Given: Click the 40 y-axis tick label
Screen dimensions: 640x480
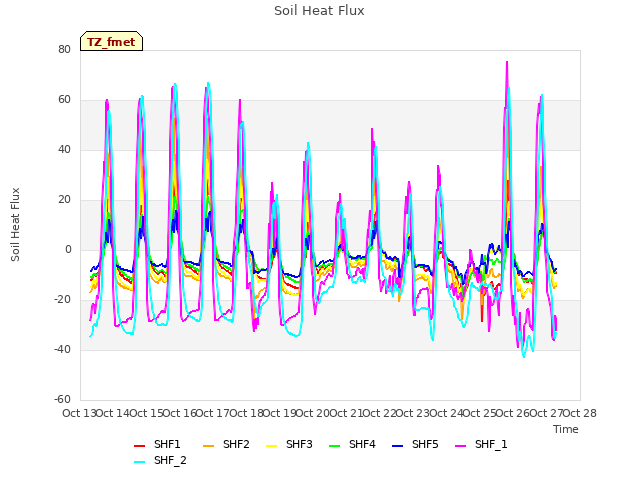Looking at the screenshot, I should [64, 149].
